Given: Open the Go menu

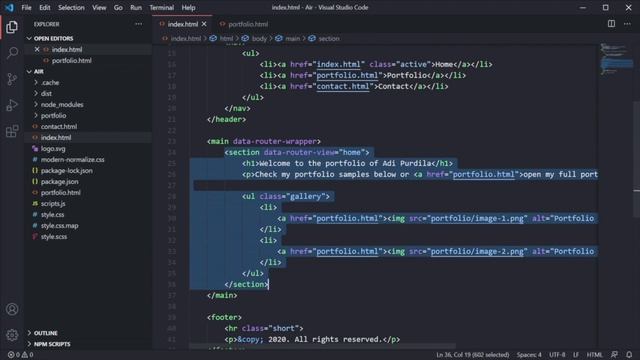Looking at the screenshot, I should click(x=118, y=7).
